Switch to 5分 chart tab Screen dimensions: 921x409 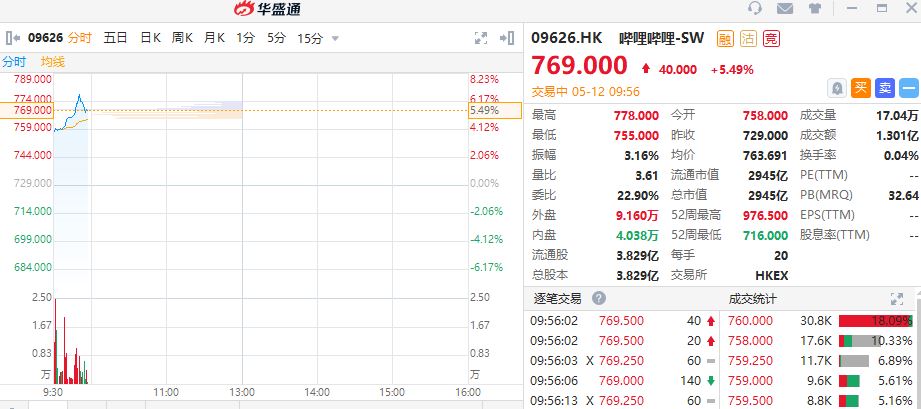point(276,38)
